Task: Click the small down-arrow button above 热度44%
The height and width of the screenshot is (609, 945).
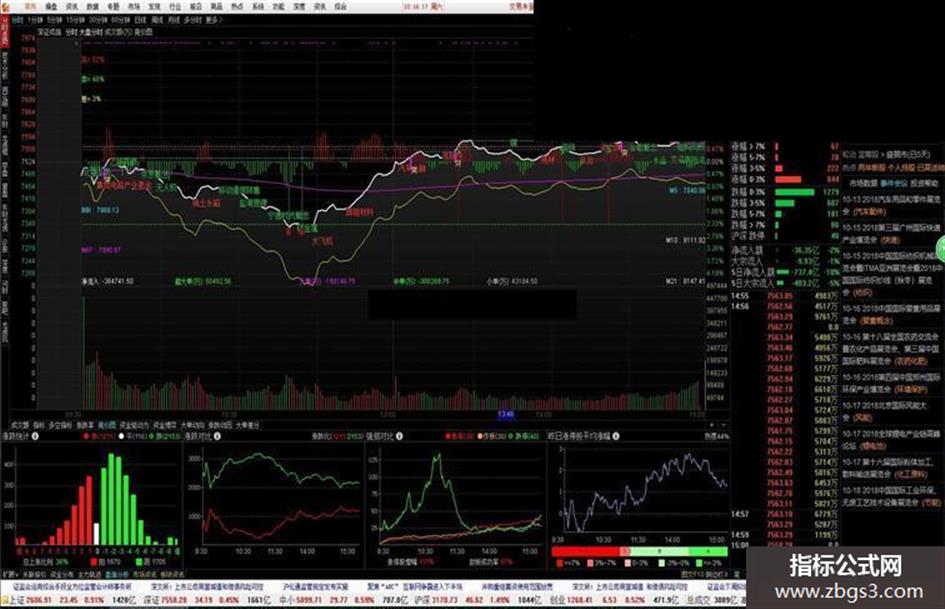Action: point(723,425)
